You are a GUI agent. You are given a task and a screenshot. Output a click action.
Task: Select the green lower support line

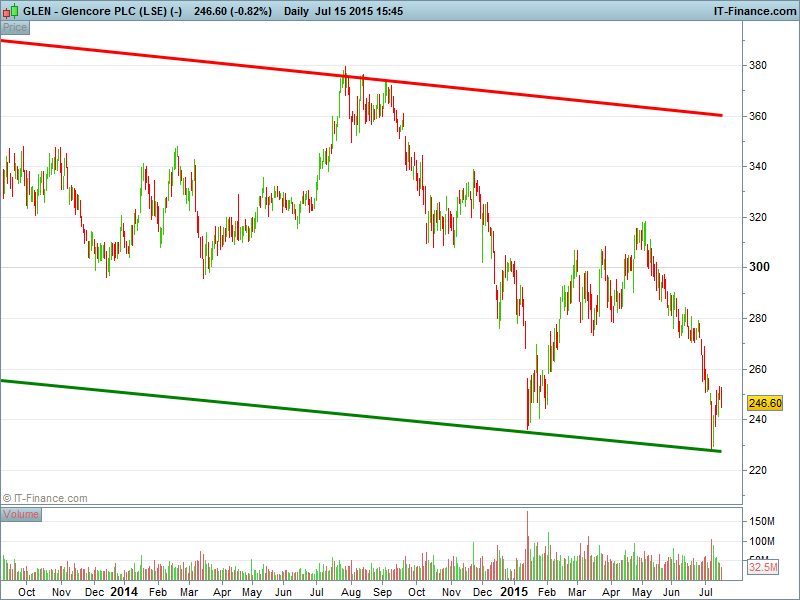361,416
